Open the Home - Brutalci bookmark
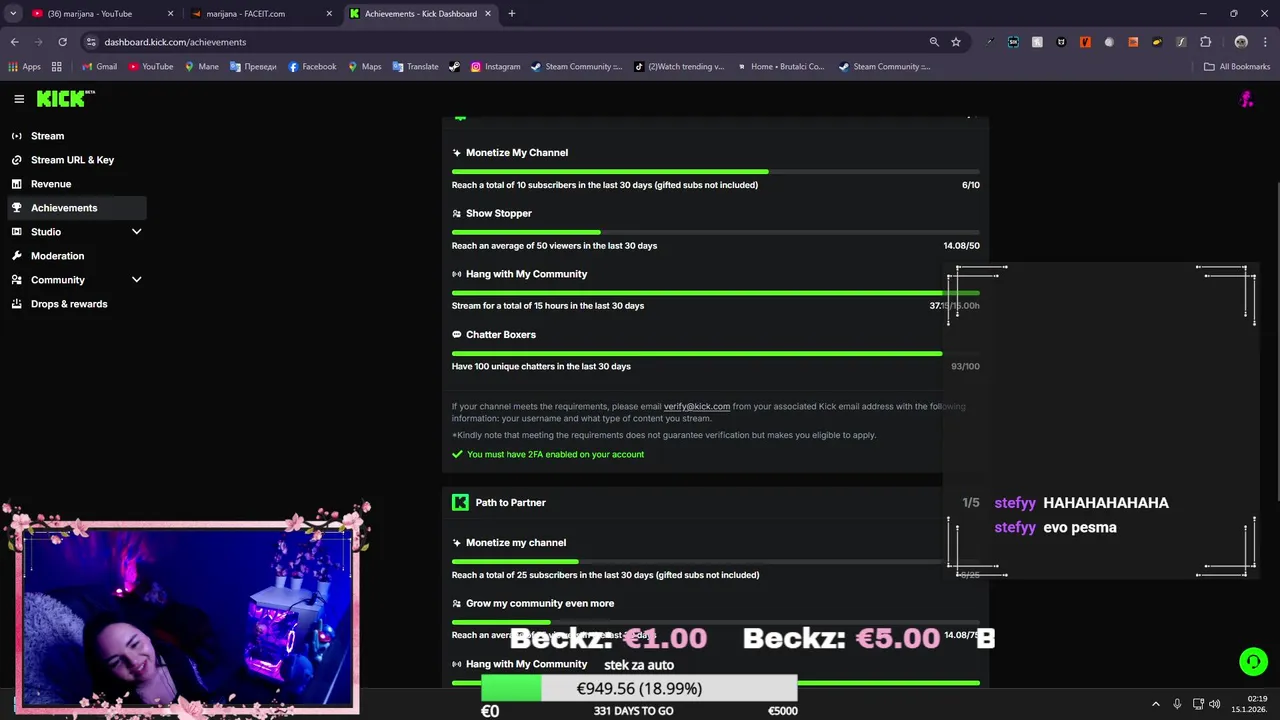The image size is (1280, 720). 780,67
